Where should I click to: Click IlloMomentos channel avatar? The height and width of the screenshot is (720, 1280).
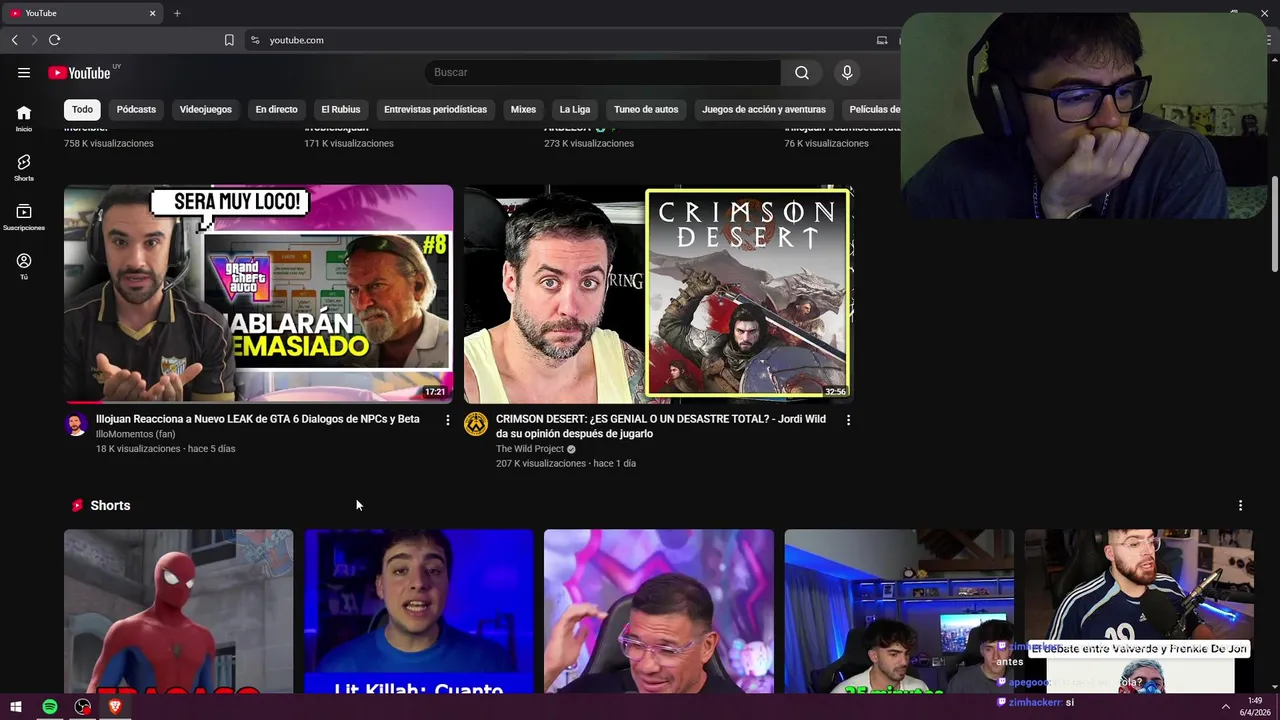click(76, 424)
